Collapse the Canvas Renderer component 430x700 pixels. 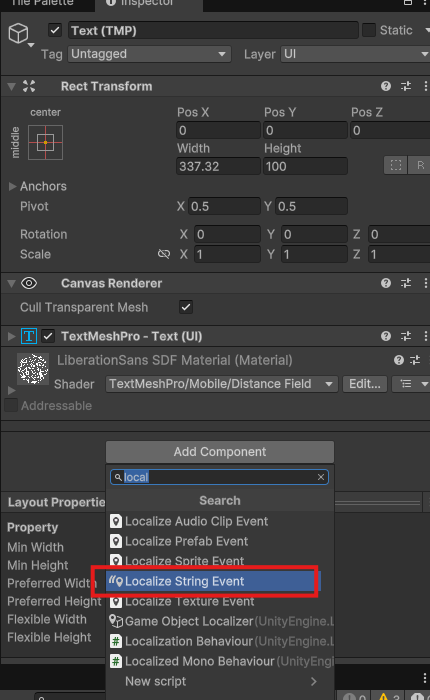click(x=12, y=283)
